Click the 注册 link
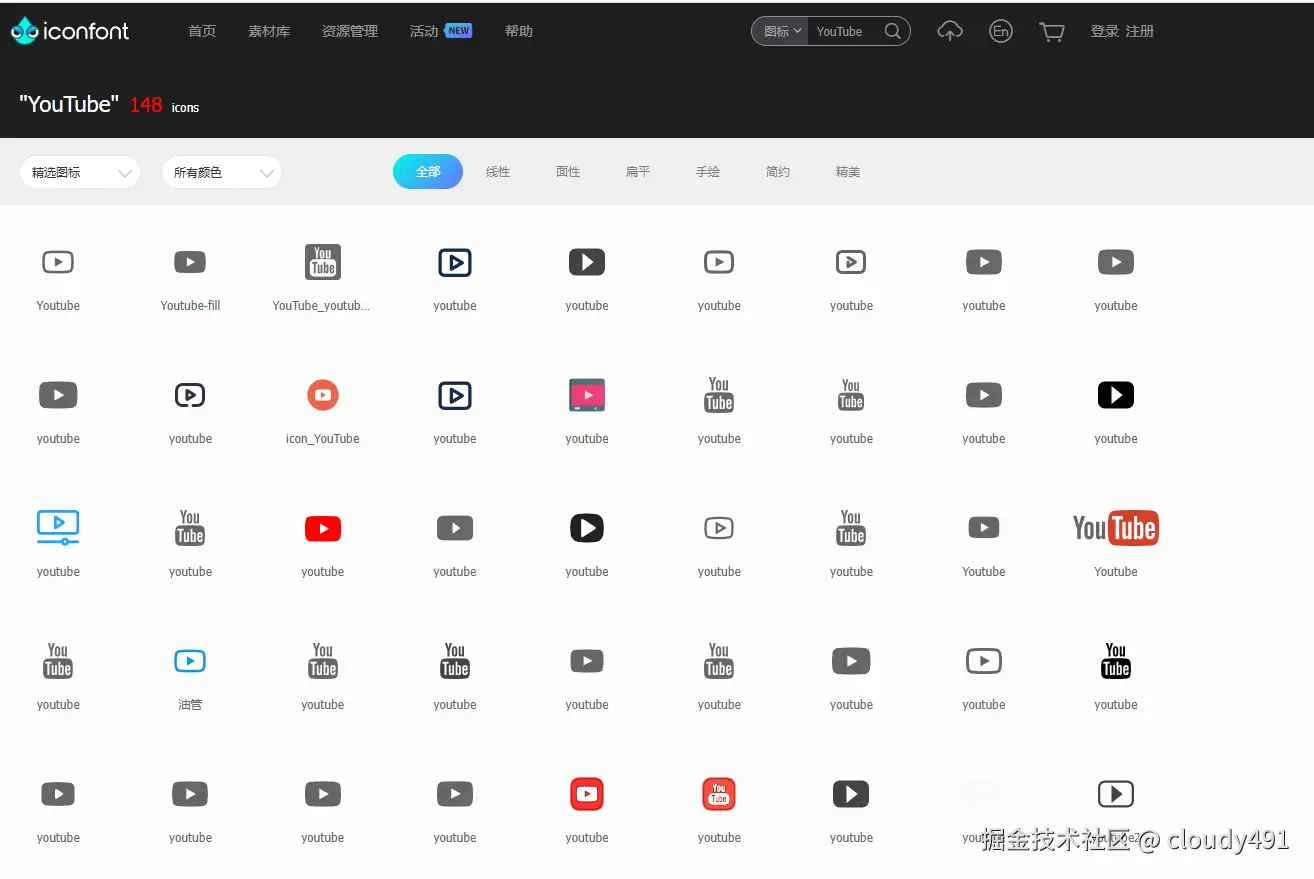This screenshot has height=879, width=1314. [1140, 31]
